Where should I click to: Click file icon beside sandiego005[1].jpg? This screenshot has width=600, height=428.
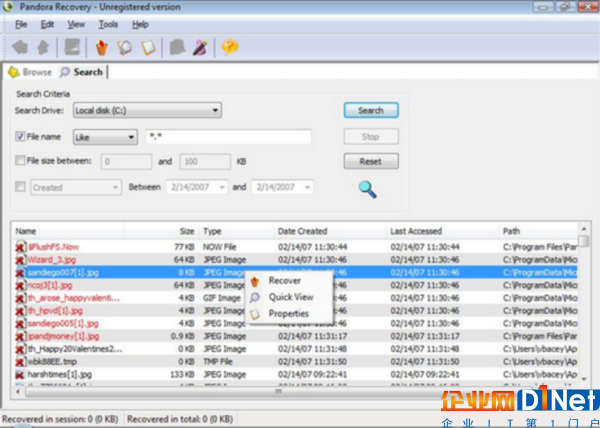20,324
